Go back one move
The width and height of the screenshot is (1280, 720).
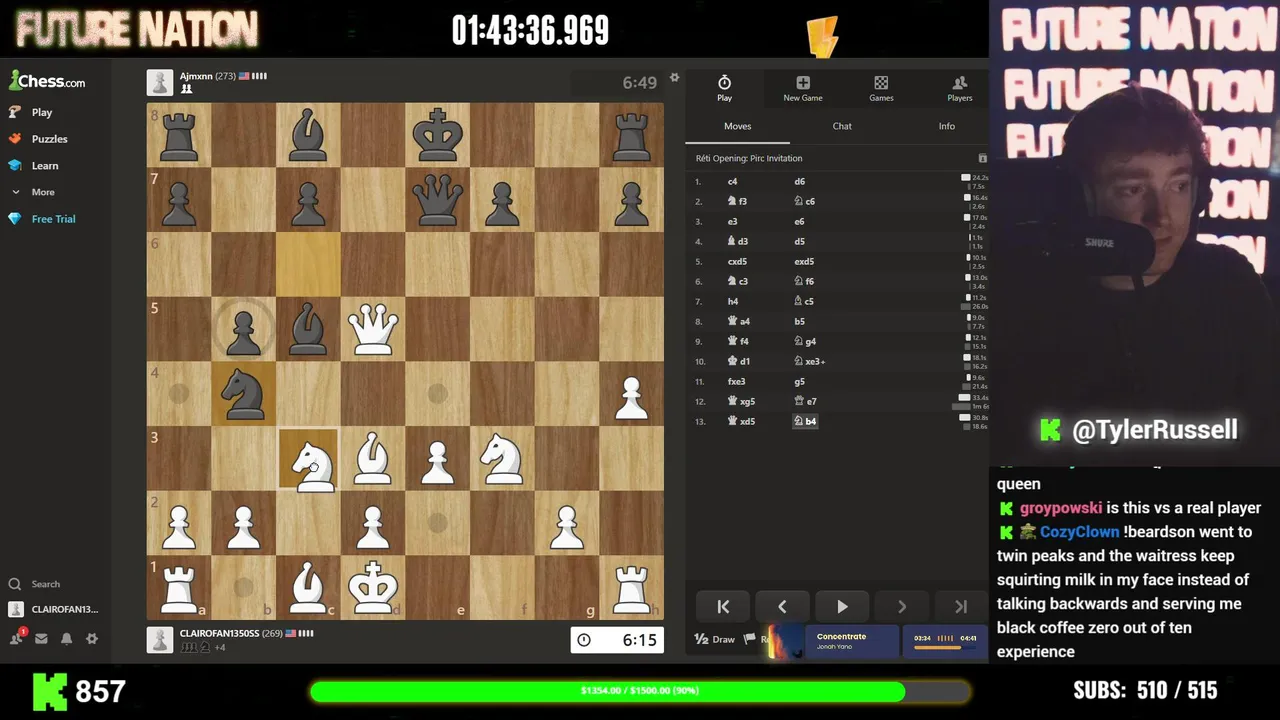point(782,607)
